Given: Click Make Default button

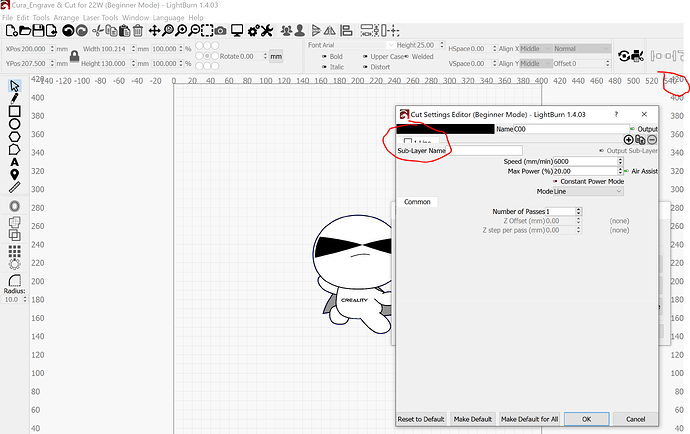Looking at the screenshot, I should coord(473,419).
